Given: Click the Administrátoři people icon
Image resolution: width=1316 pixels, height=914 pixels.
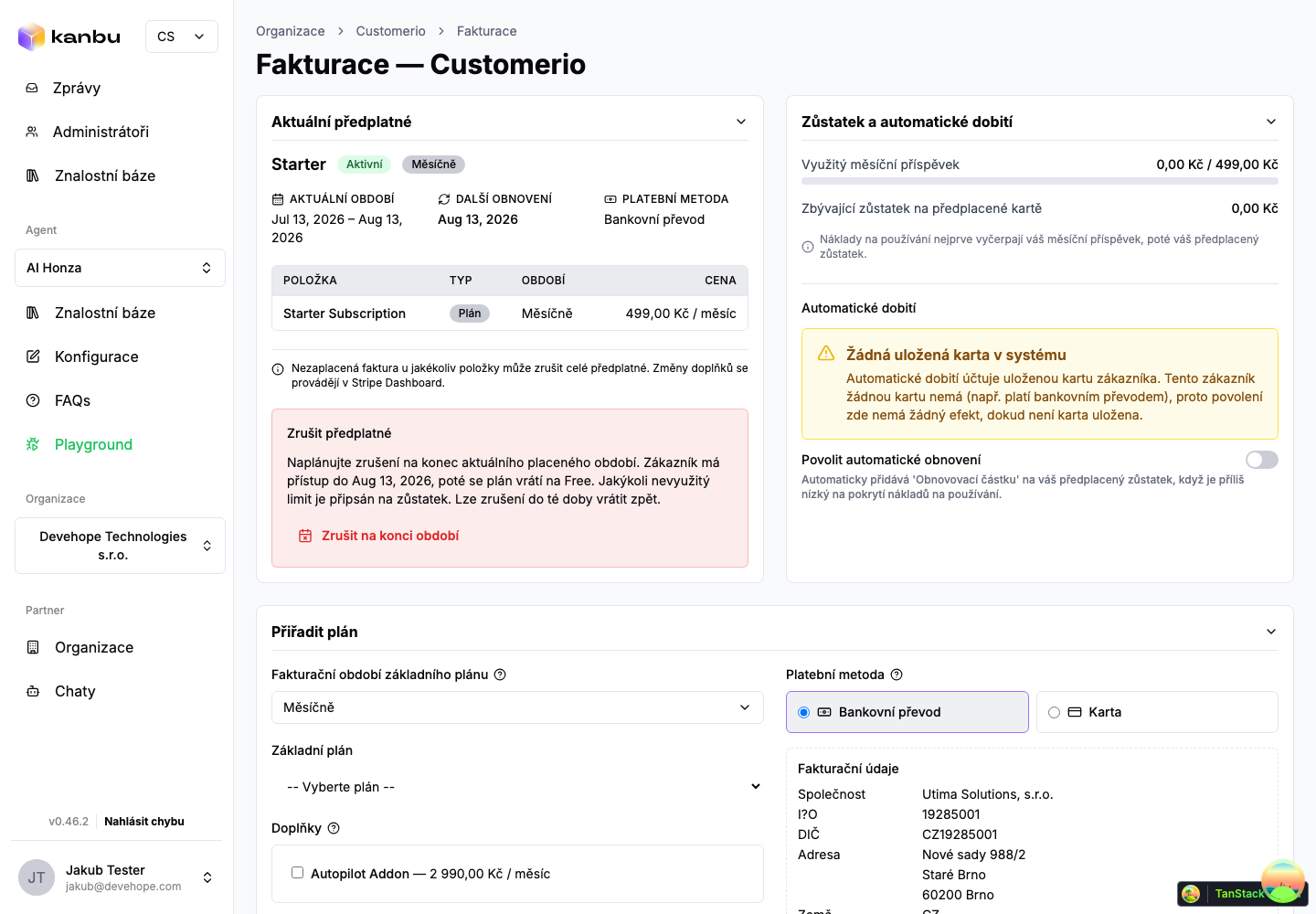Looking at the screenshot, I should (x=32, y=132).
